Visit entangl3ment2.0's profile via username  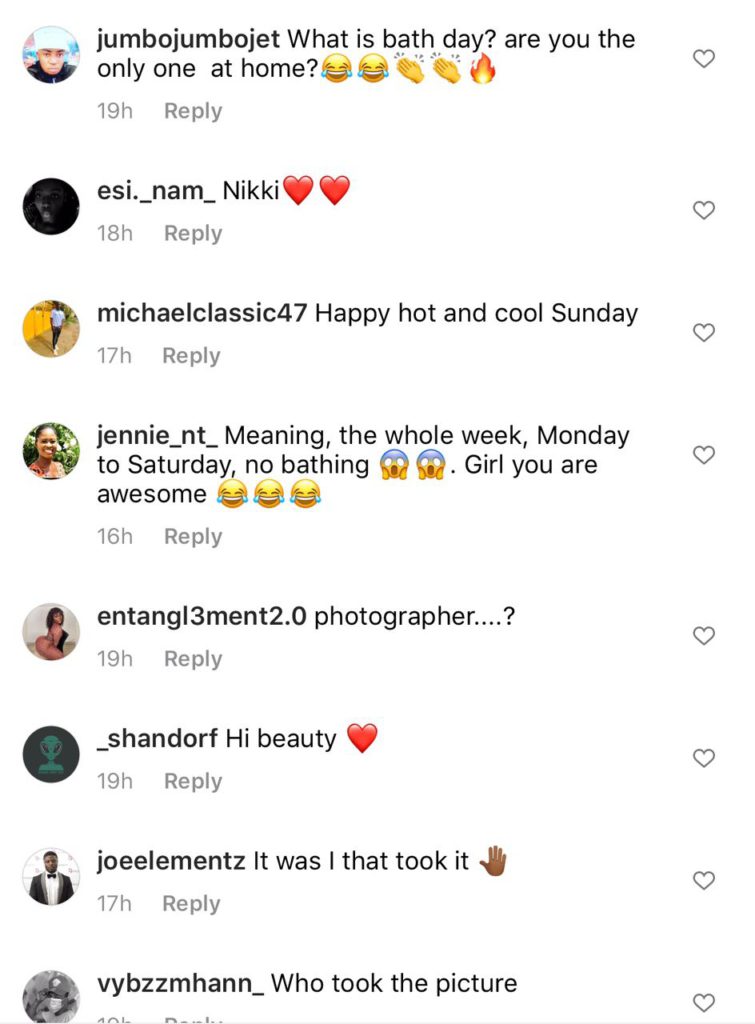point(201,617)
